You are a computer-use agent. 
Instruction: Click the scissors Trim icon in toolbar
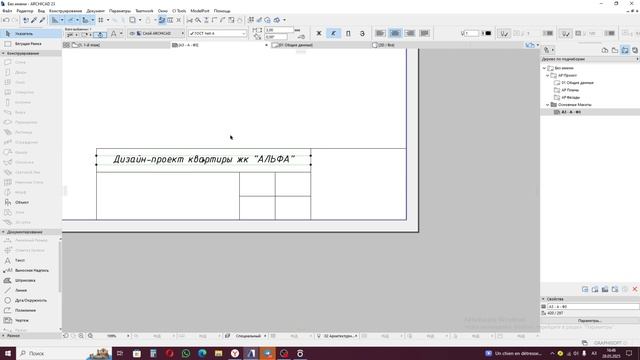pos(190,20)
